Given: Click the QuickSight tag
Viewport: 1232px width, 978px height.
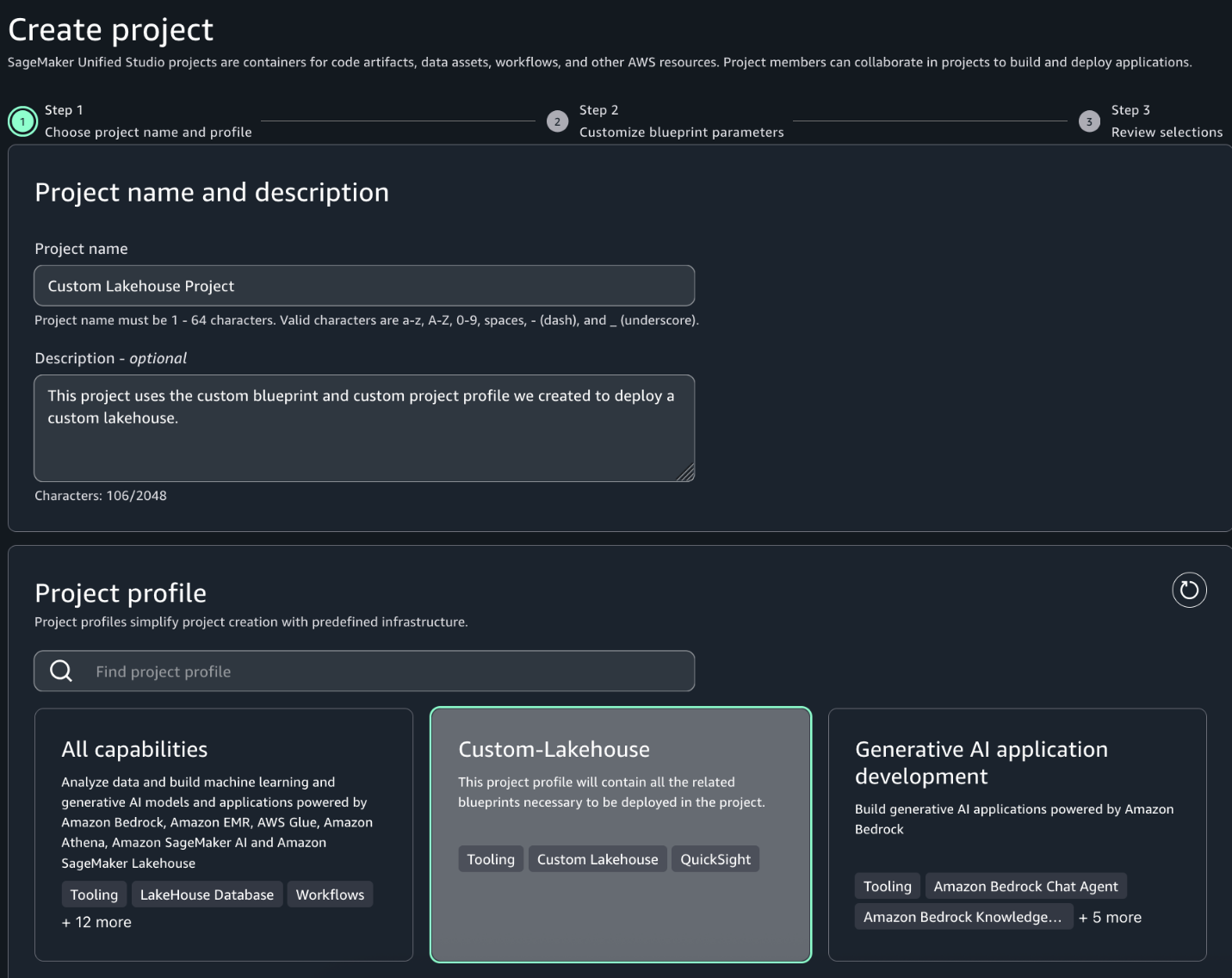Looking at the screenshot, I should coord(715,859).
